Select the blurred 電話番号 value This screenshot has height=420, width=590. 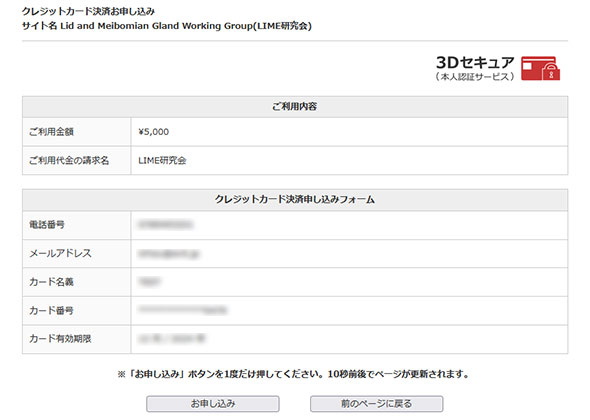pos(166,225)
